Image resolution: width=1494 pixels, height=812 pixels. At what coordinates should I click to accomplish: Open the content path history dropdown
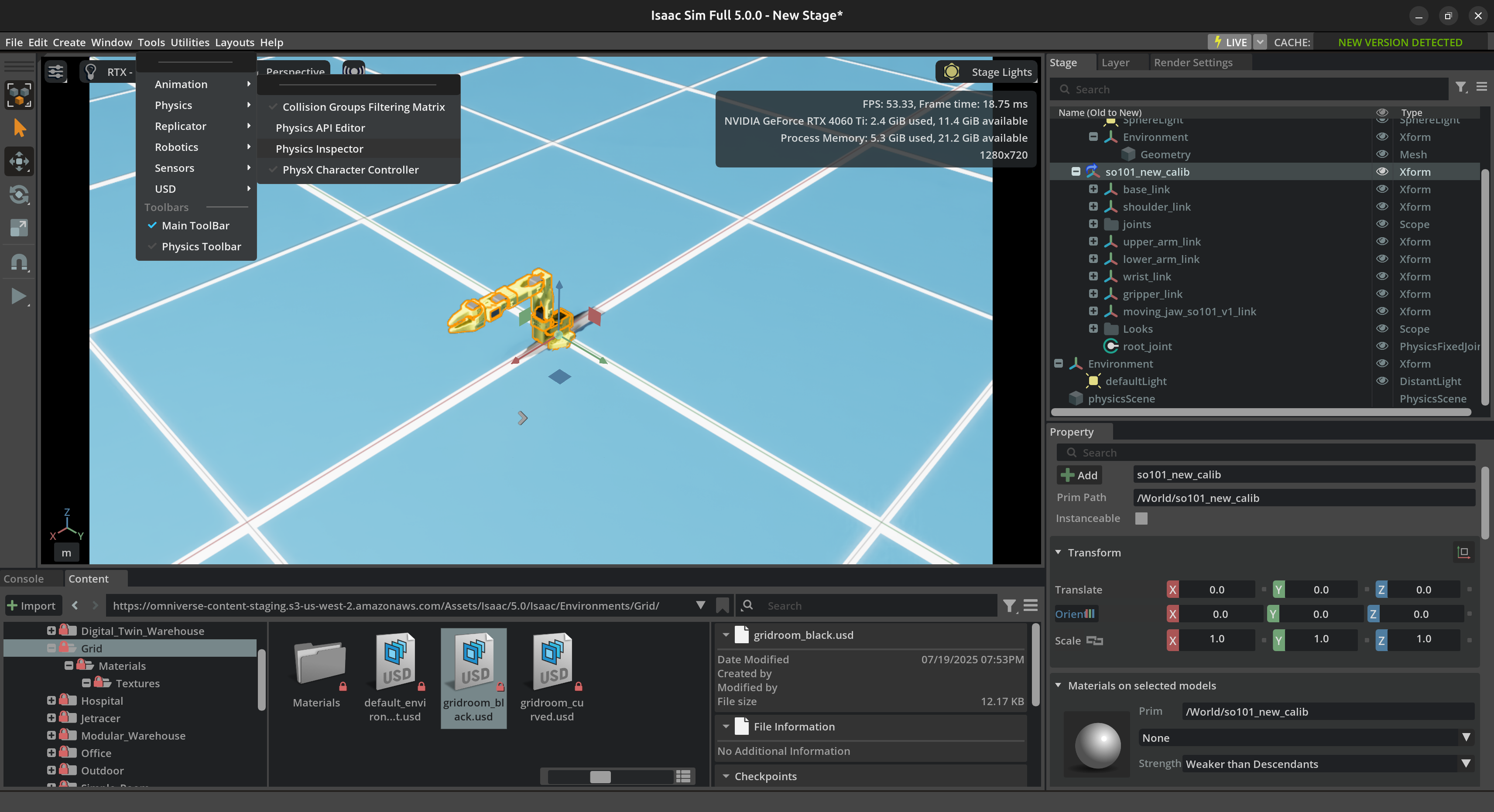(701, 605)
